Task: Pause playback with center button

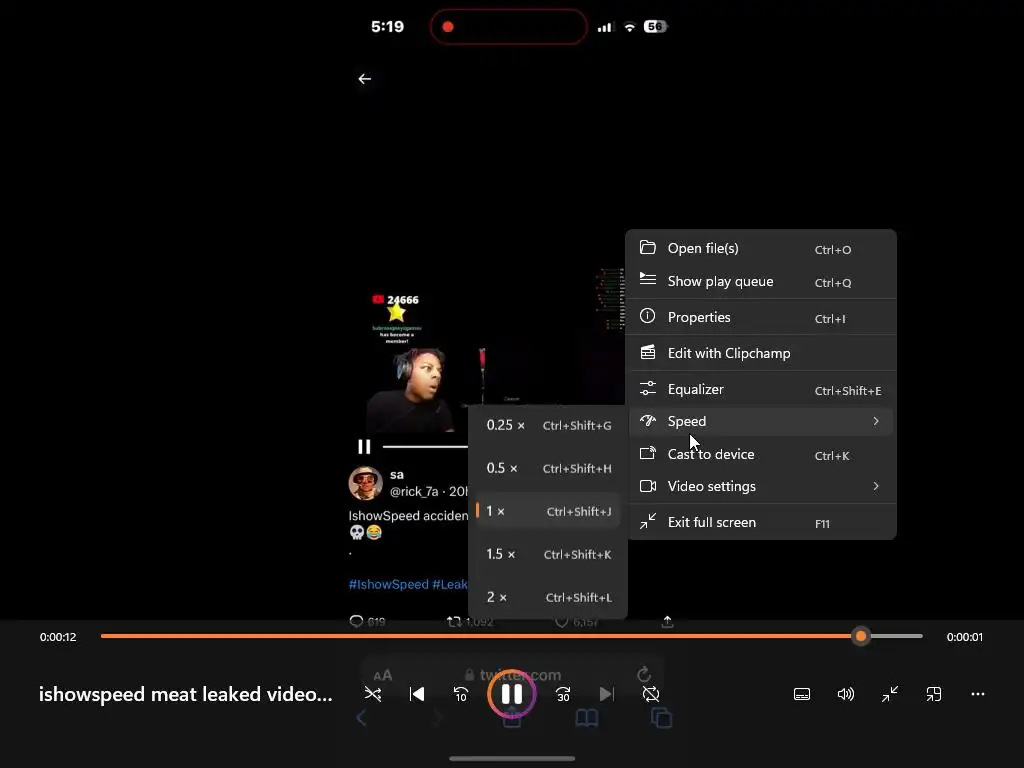Action: (x=511, y=694)
